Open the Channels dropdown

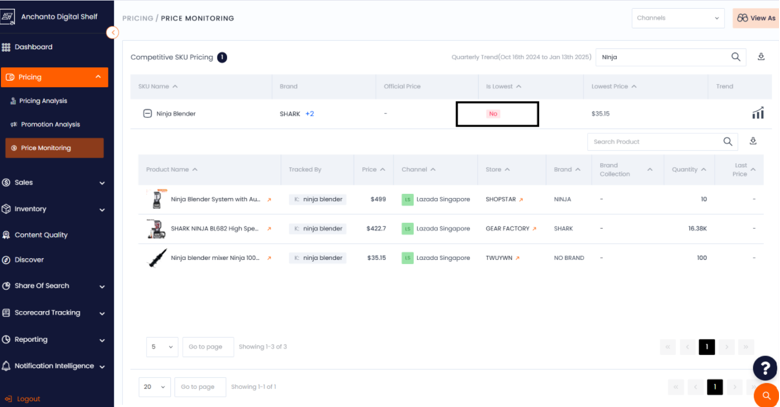tap(678, 18)
